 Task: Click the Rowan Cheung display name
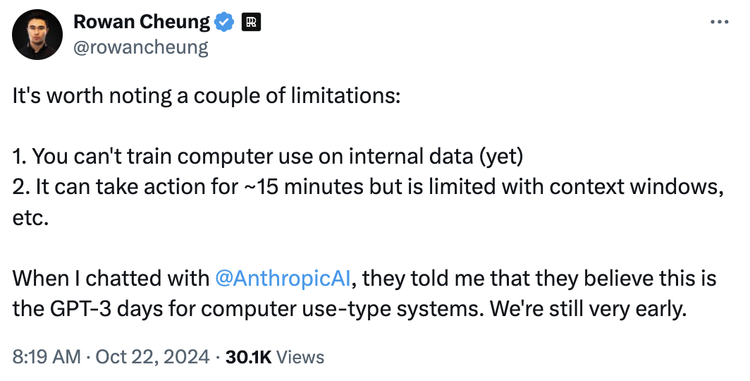(142, 22)
